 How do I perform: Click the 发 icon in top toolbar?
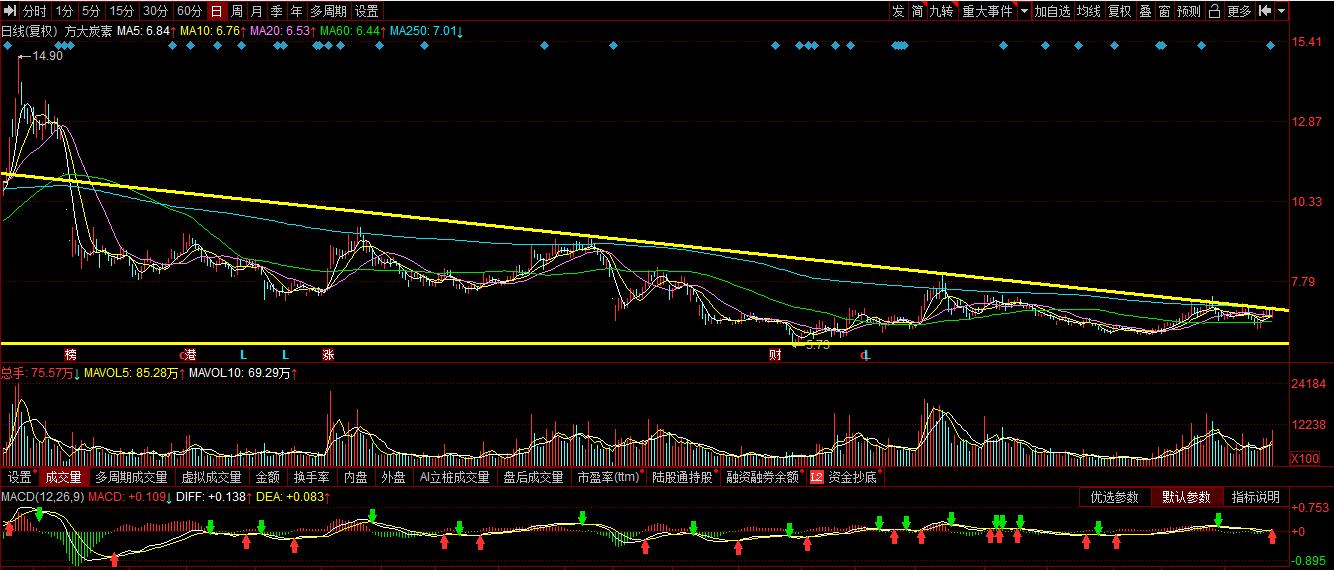(x=898, y=11)
